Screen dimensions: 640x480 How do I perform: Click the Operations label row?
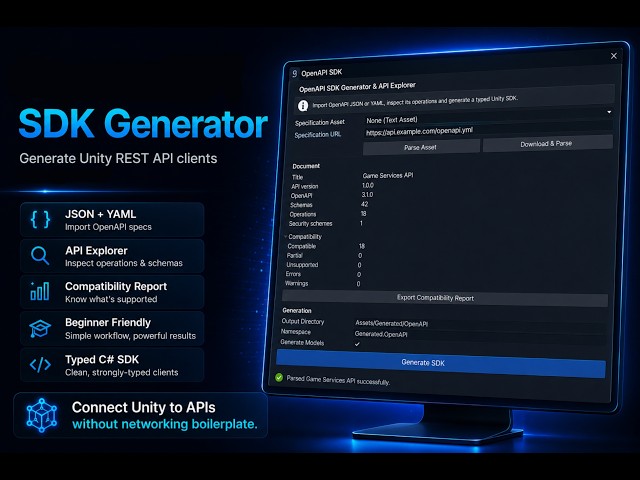pyautogui.click(x=303, y=214)
